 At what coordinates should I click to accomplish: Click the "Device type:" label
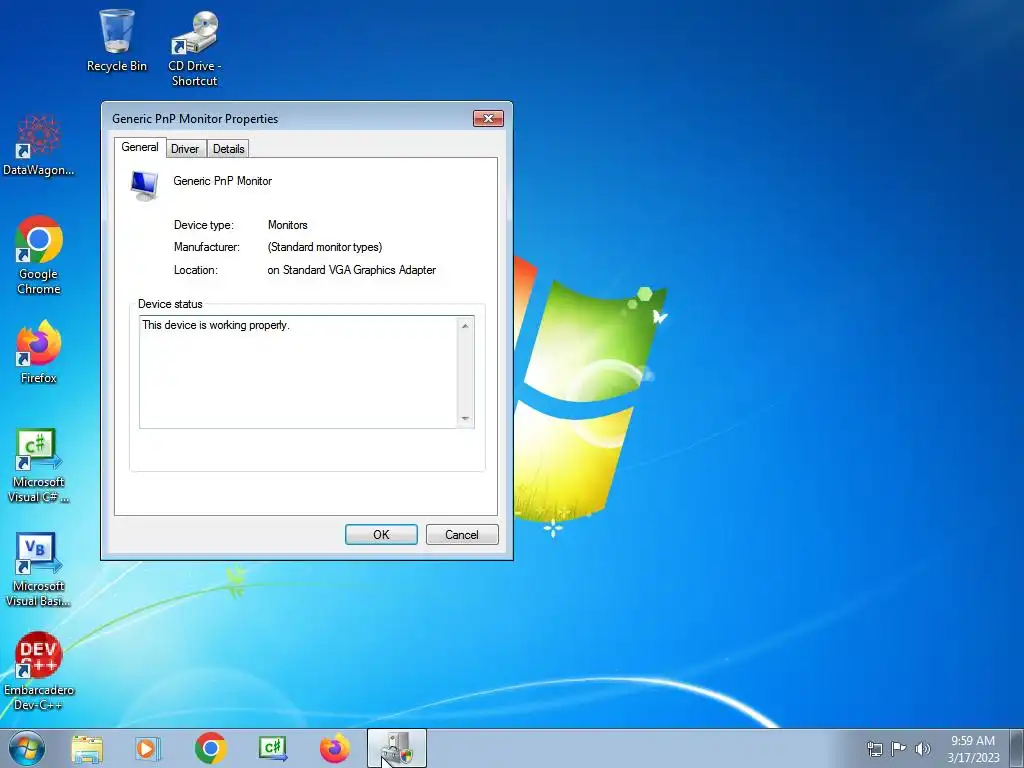pos(204,225)
